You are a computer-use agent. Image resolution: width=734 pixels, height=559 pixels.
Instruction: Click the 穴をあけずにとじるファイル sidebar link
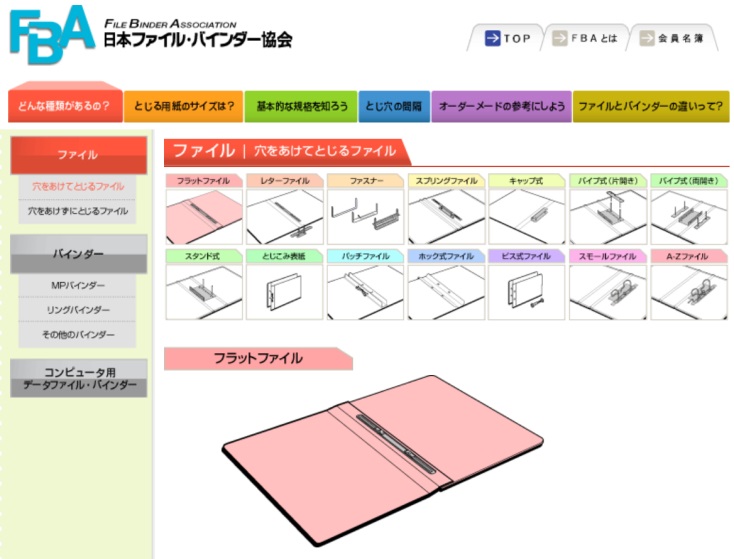click(x=78, y=212)
